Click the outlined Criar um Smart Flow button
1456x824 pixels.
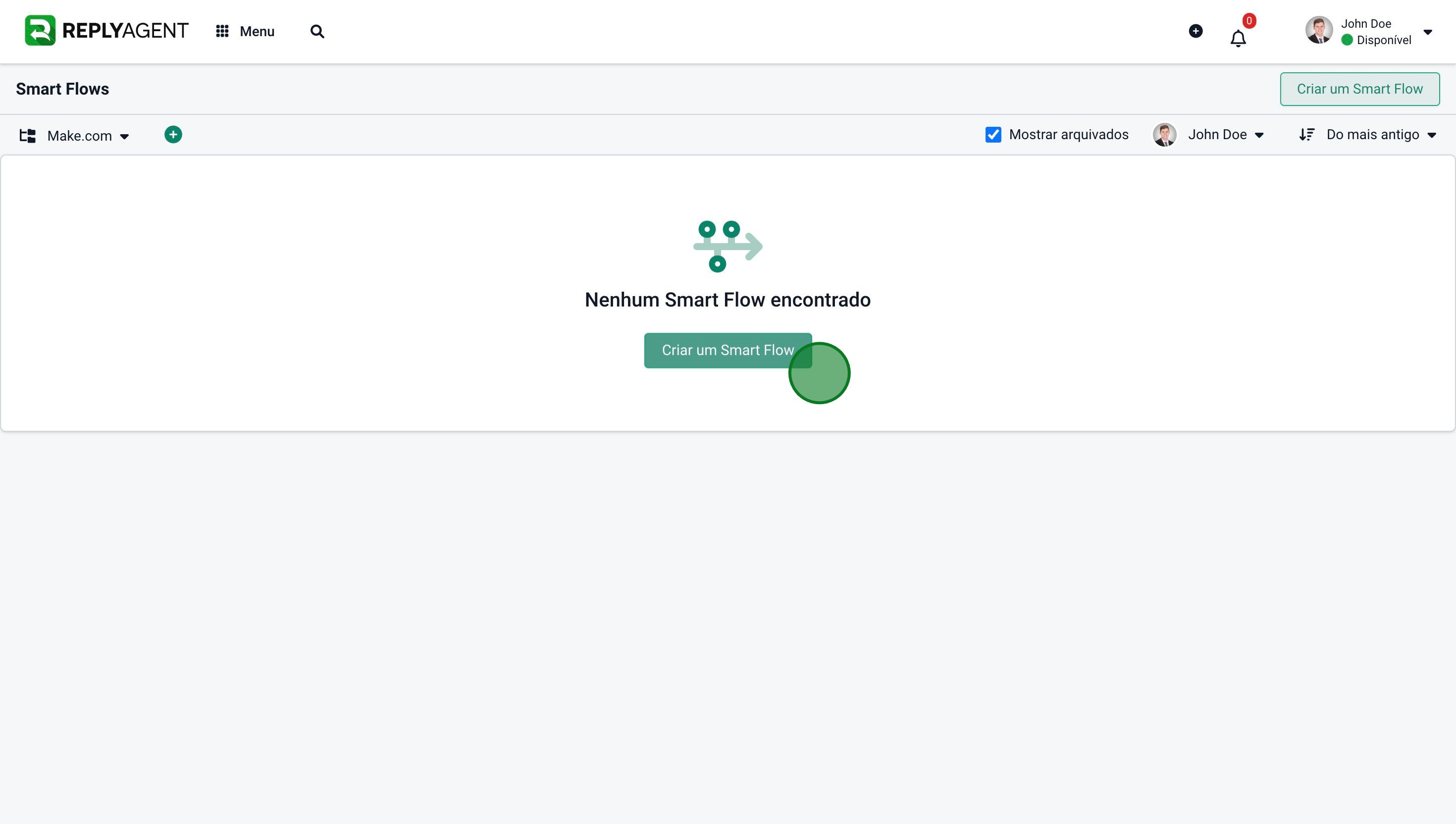[1360, 89]
